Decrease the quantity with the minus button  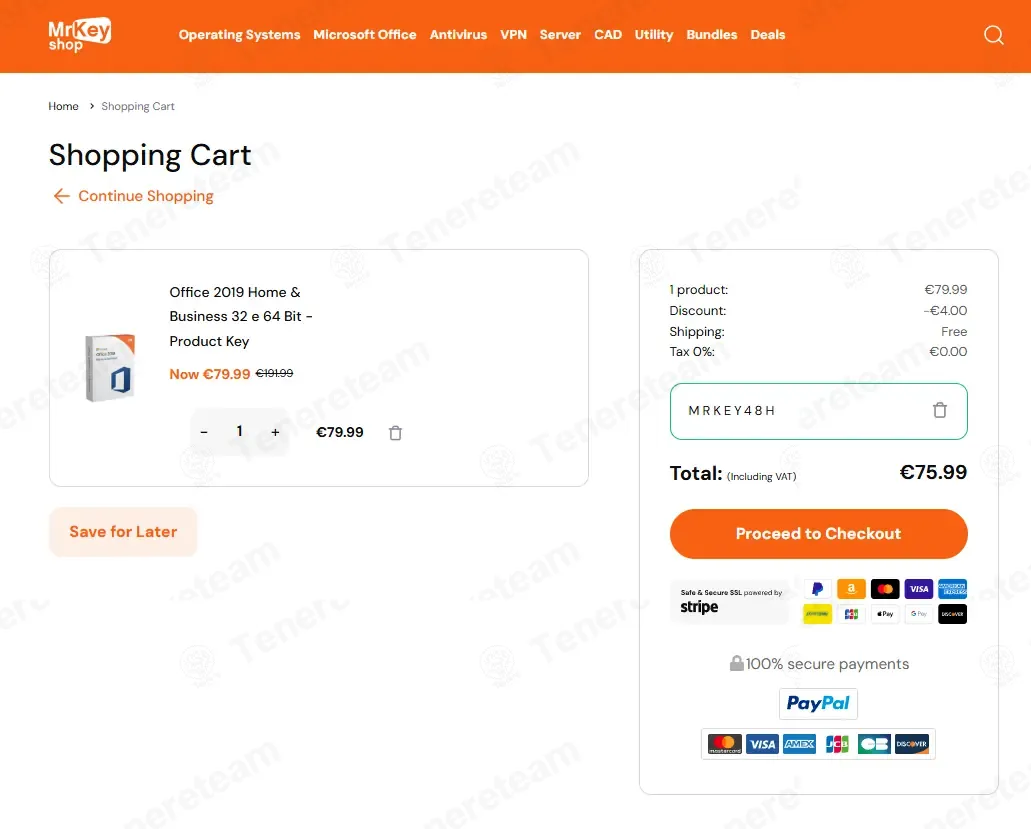click(x=204, y=432)
